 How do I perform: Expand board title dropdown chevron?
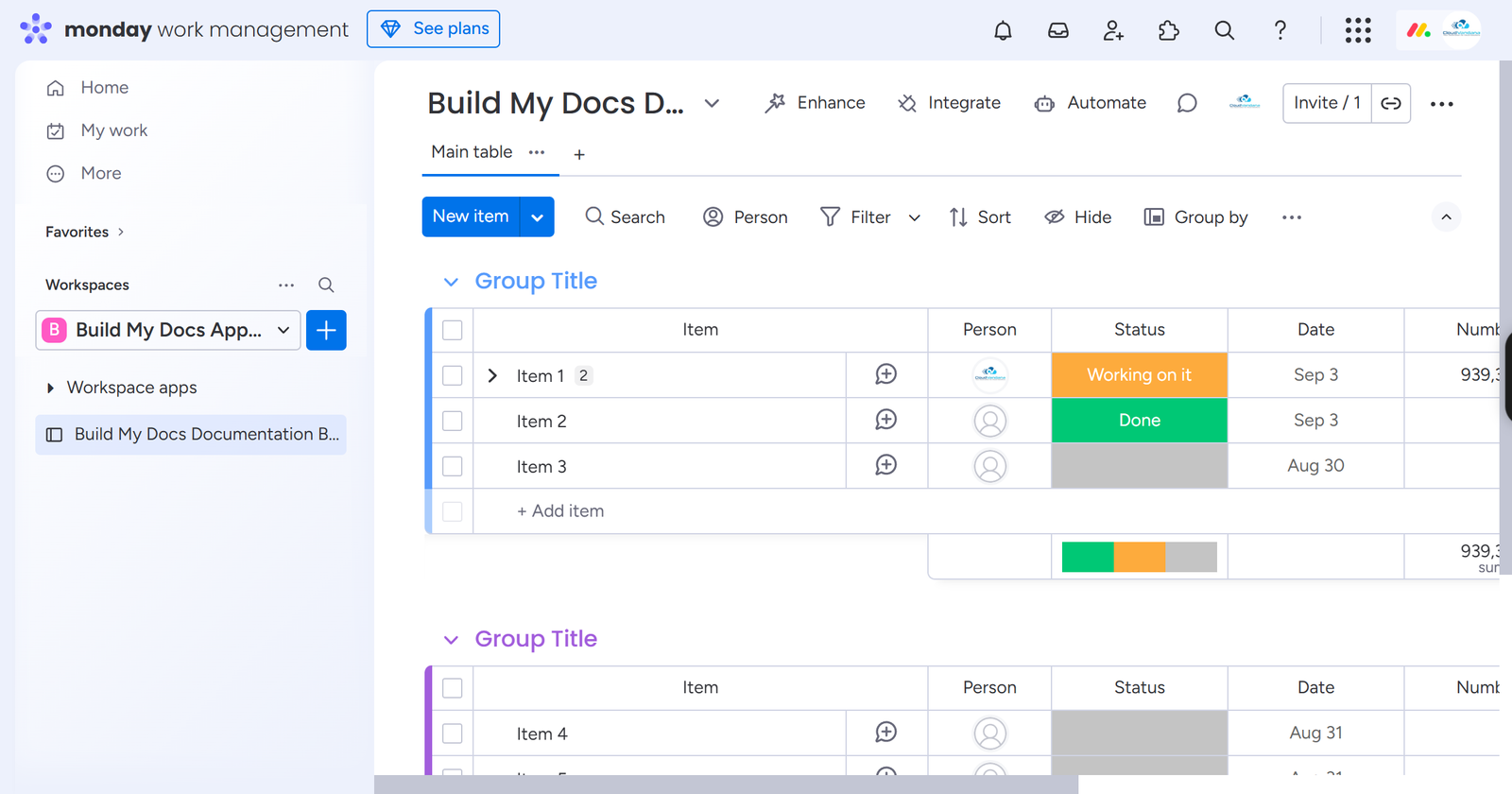tap(712, 103)
